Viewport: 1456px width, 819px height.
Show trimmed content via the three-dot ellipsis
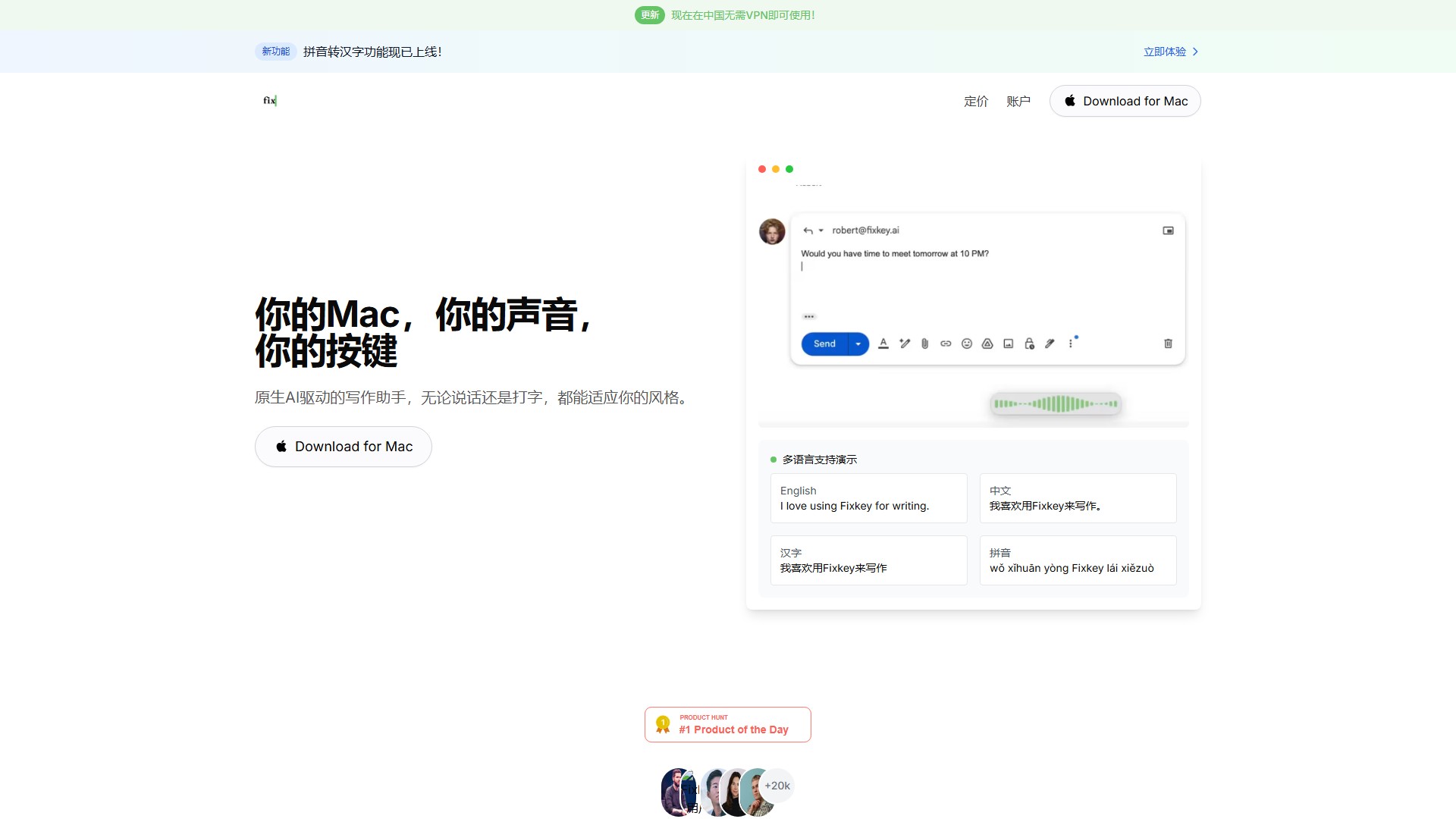(809, 316)
